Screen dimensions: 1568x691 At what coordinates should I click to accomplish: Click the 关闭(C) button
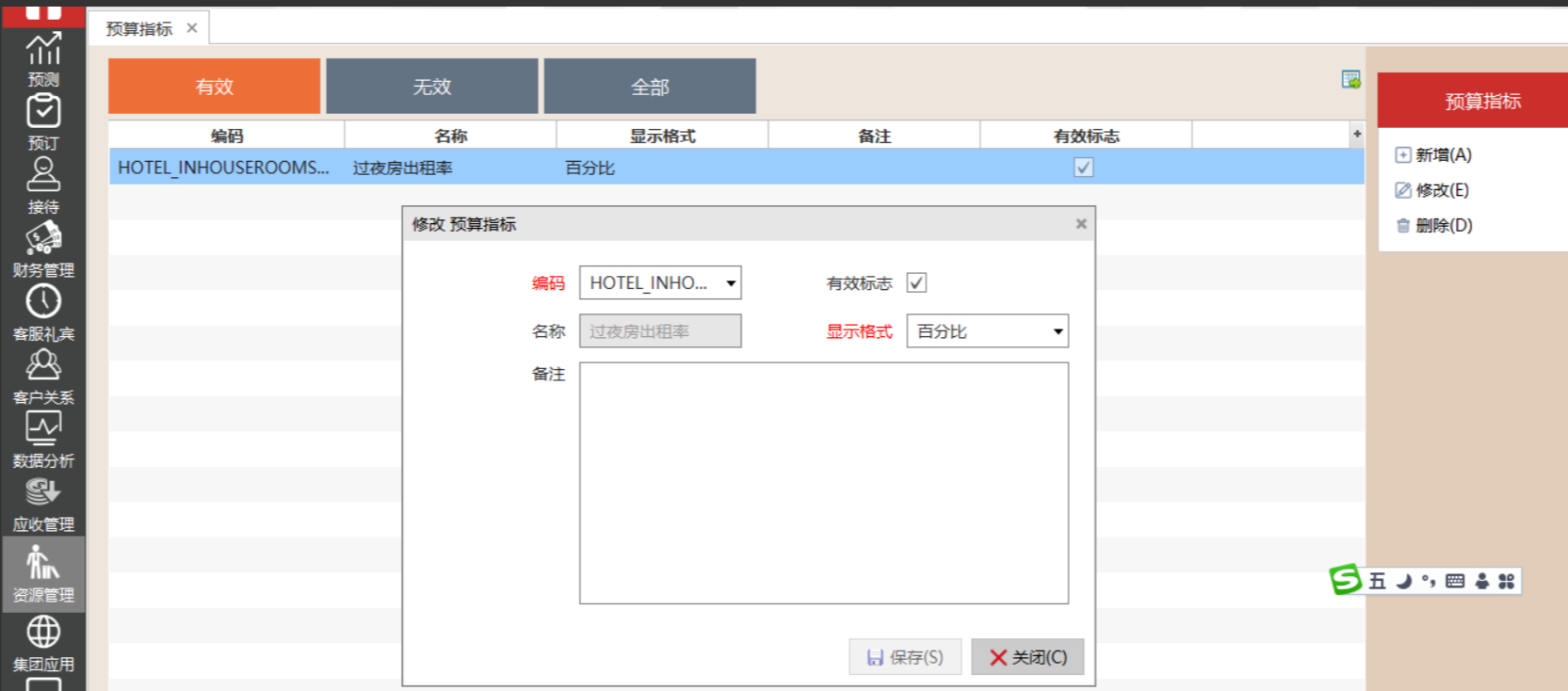(1027, 657)
